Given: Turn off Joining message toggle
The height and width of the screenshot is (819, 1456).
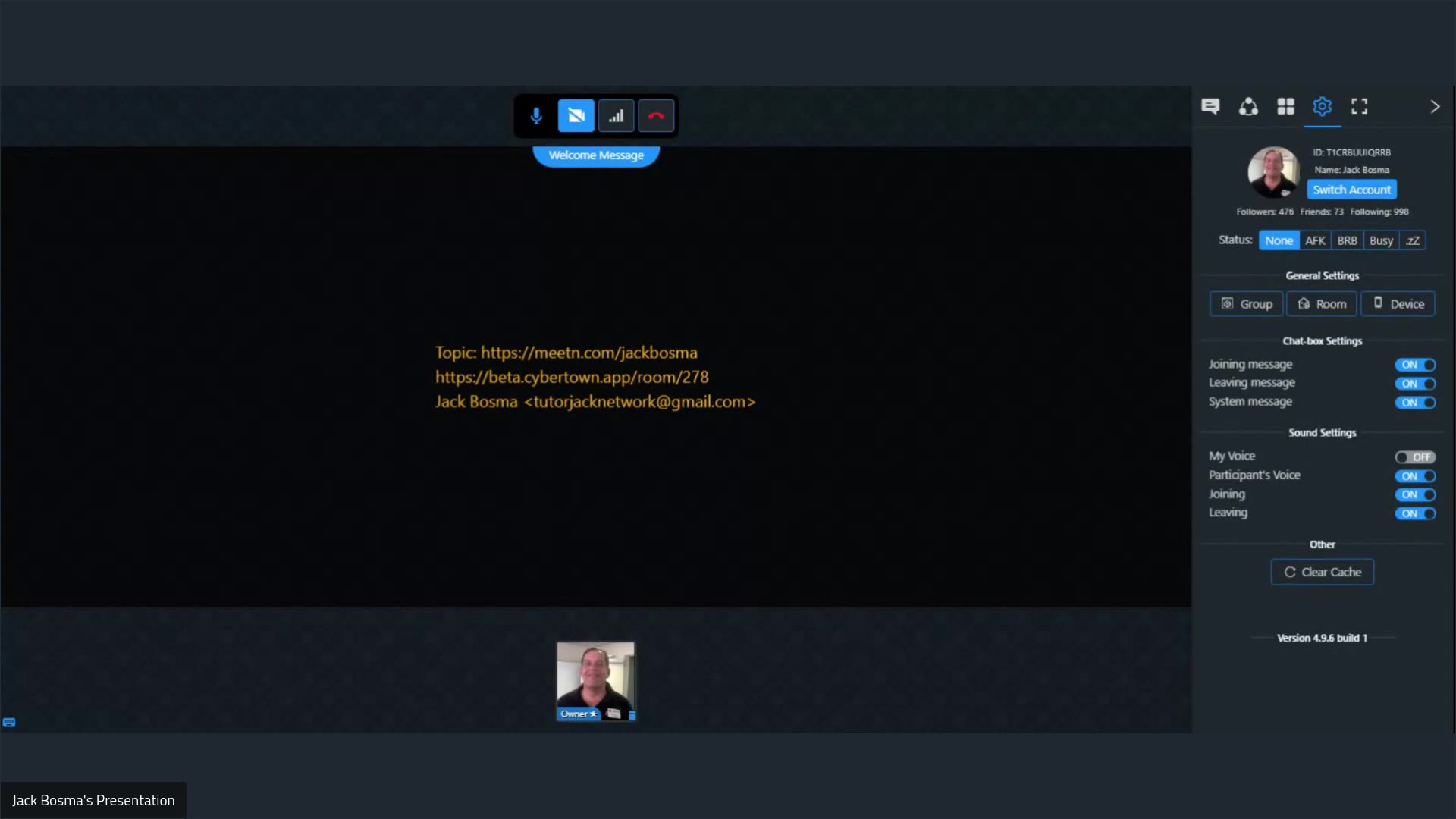Looking at the screenshot, I should pyautogui.click(x=1415, y=365).
